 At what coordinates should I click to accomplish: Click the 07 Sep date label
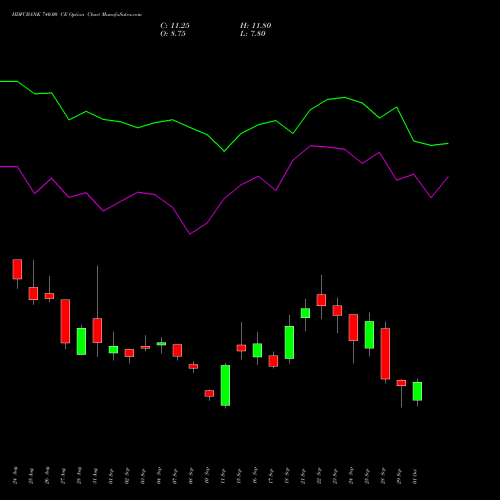click(x=175, y=476)
